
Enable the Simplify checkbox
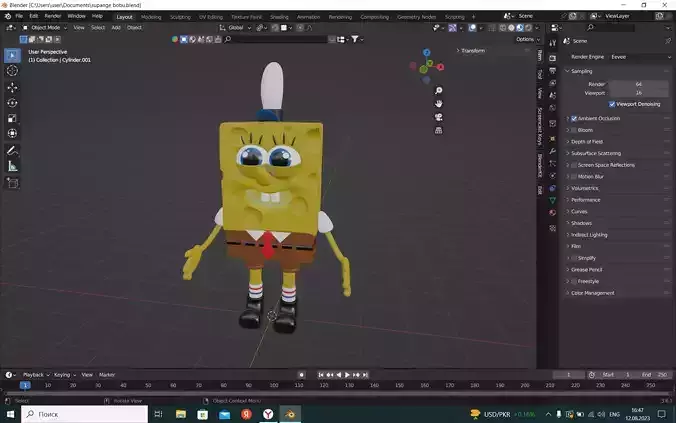pyautogui.click(x=574, y=258)
